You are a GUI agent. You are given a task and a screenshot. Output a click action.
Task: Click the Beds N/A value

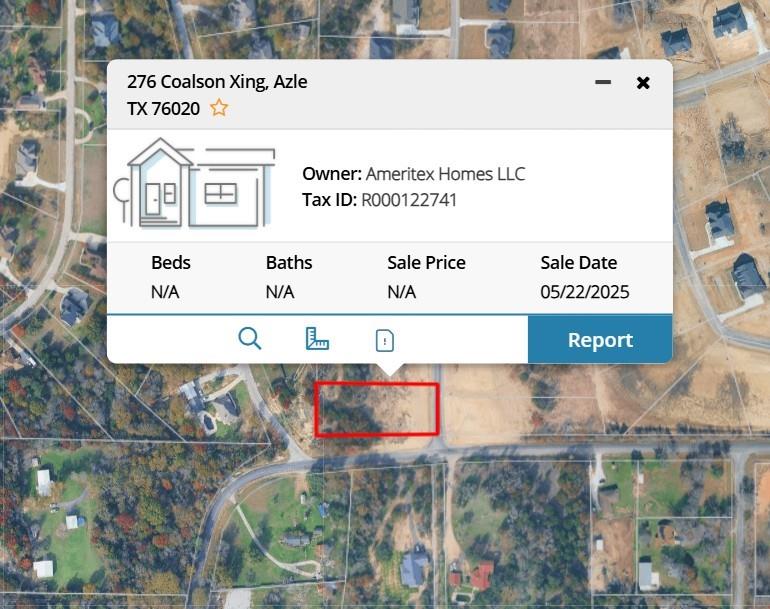[x=165, y=292]
